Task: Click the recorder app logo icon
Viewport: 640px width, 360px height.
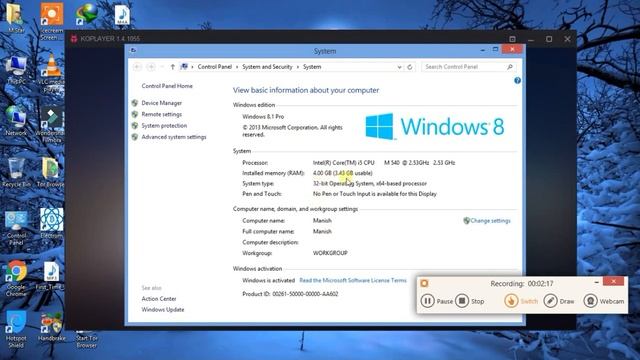Action: [x=424, y=283]
